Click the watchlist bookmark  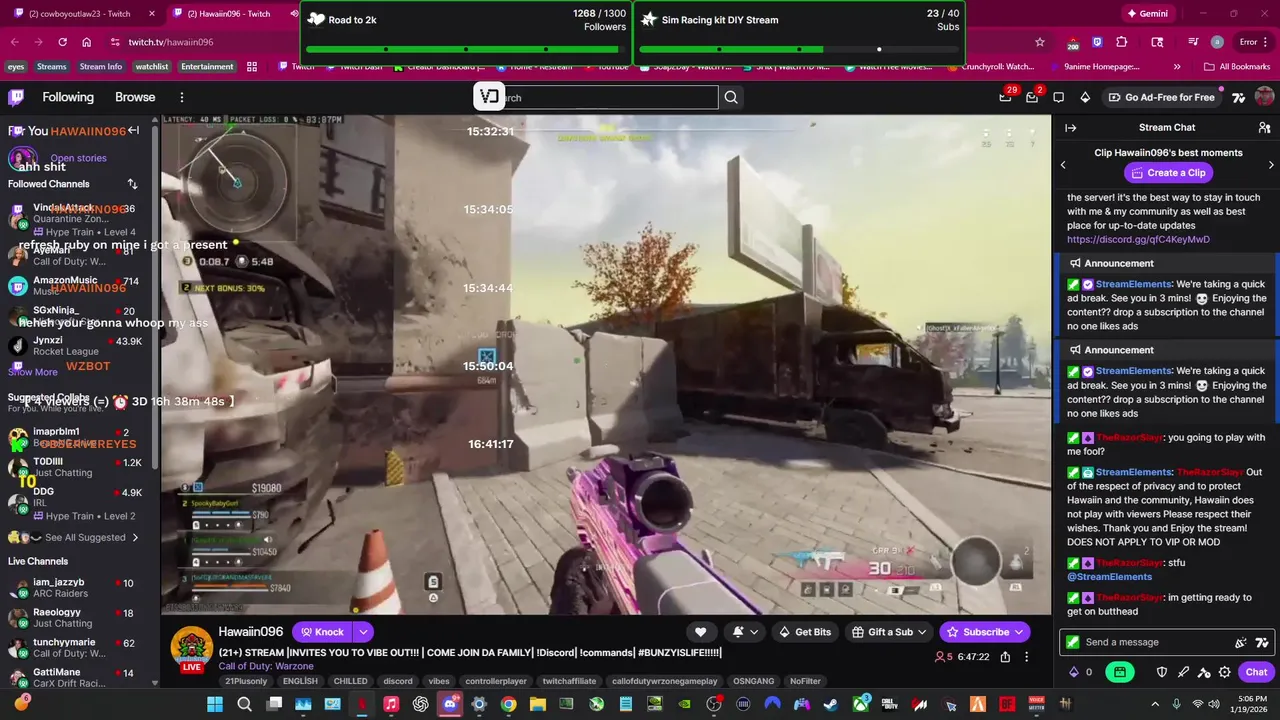click(151, 67)
